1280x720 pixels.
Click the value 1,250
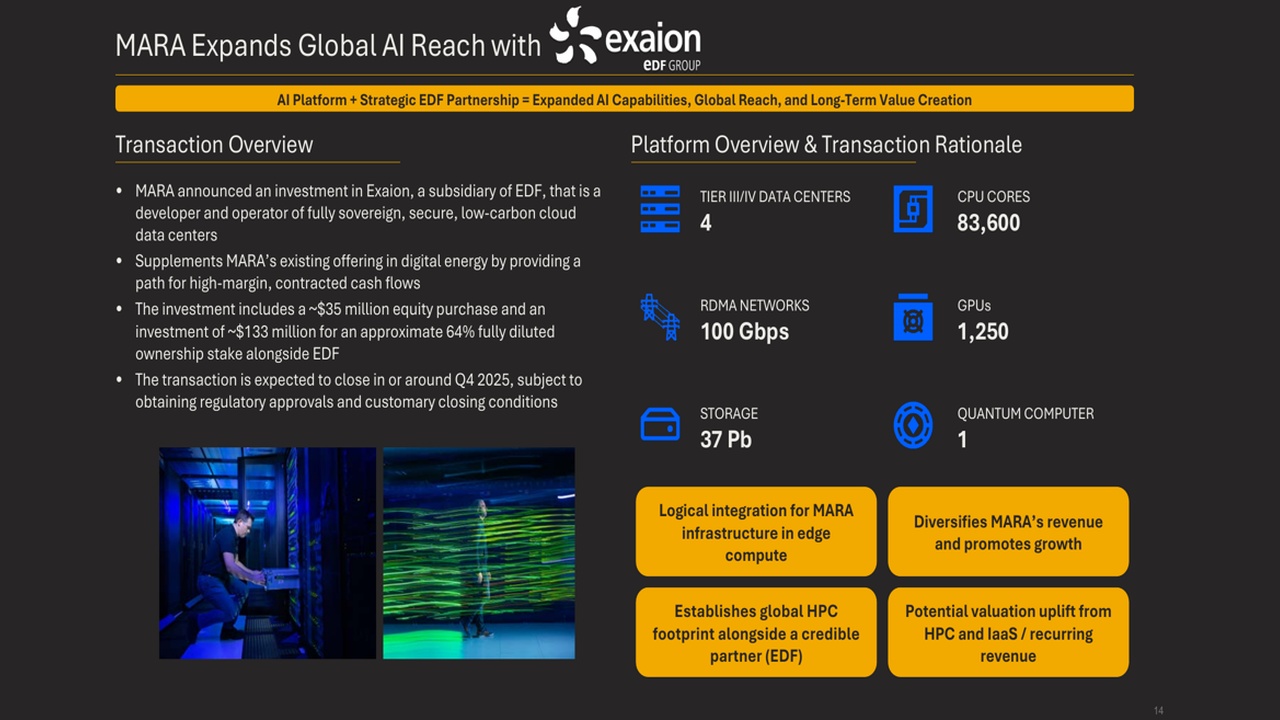point(982,331)
